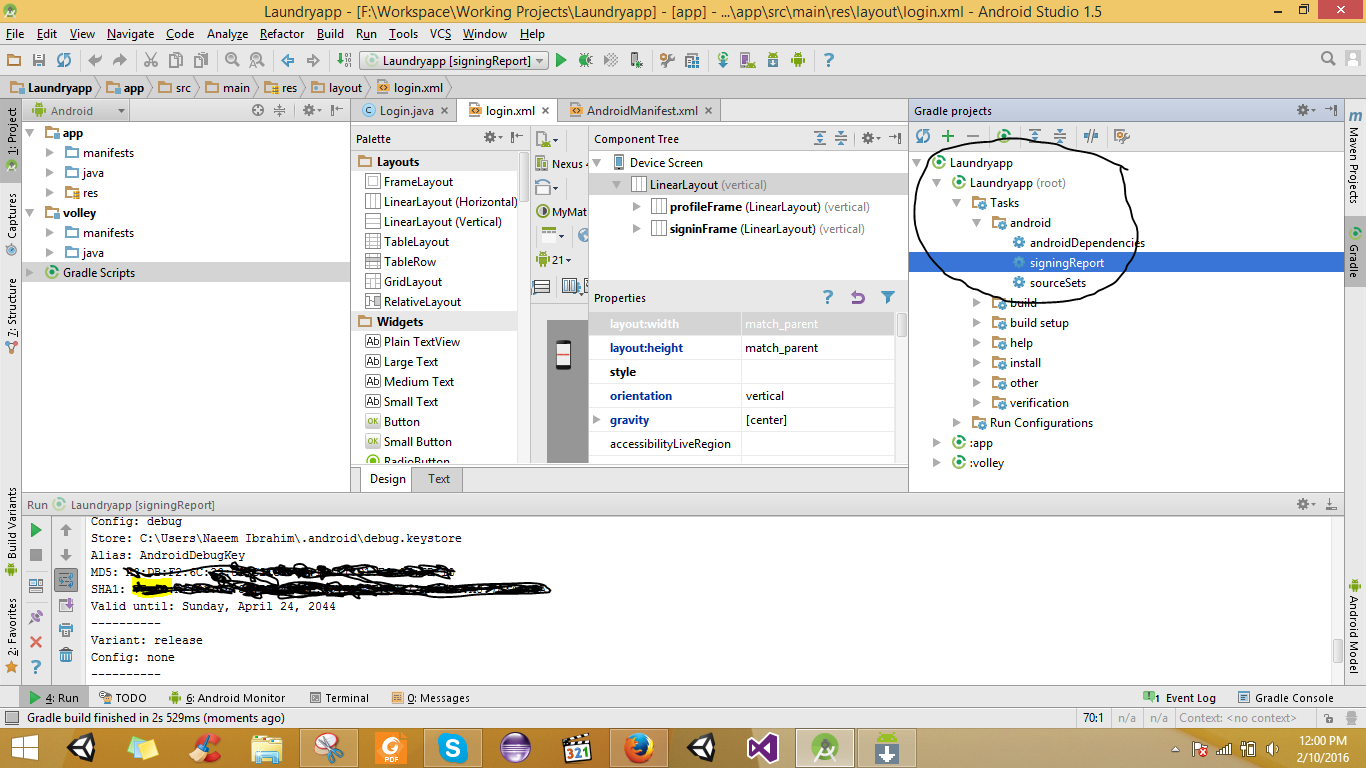Save all files with the floppy disk icon
The image size is (1366, 768).
point(39,61)
